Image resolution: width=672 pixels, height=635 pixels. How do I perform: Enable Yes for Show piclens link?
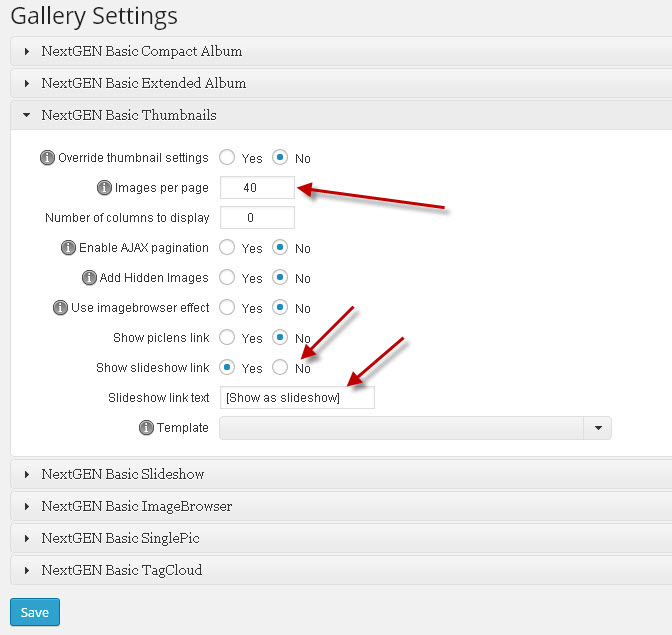(x=227, y=337)
